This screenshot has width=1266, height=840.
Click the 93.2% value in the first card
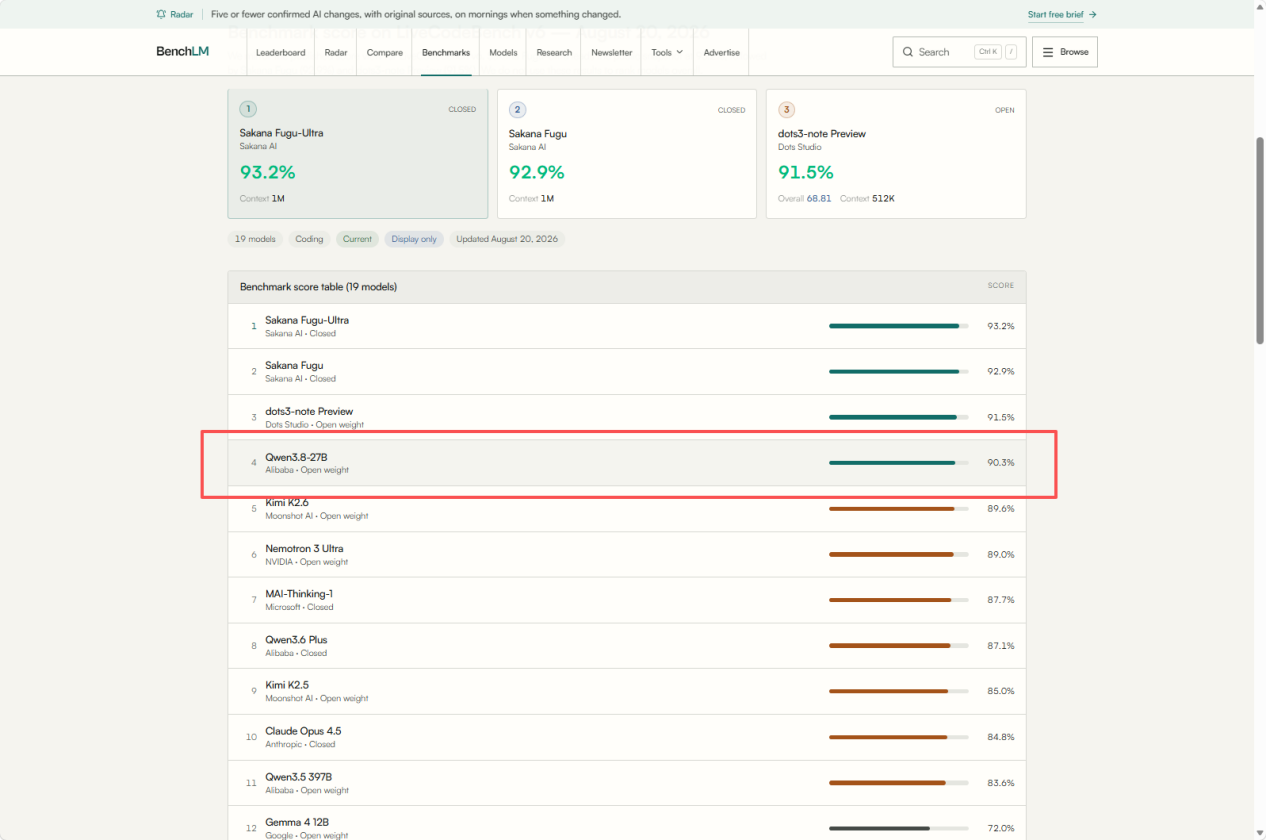tap(267, 172)
